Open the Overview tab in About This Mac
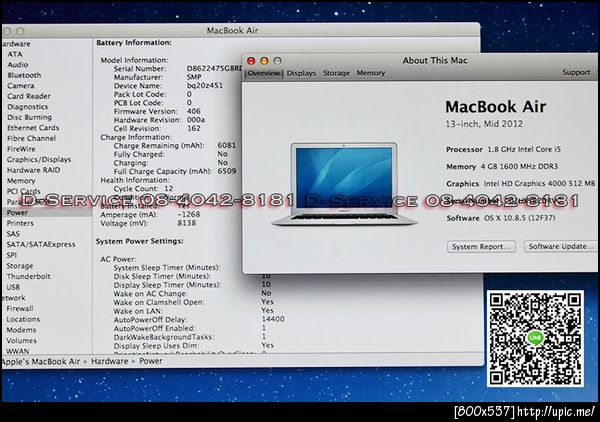The image size is (600, 422). (x=264, y=73)
